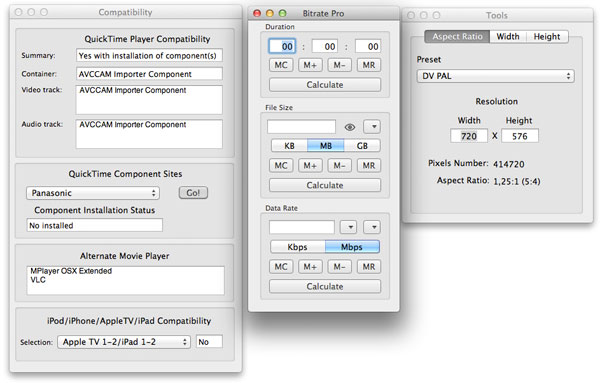Select the MB file size unit
Screen dimensions: 600x383
[x=326, y=146]
